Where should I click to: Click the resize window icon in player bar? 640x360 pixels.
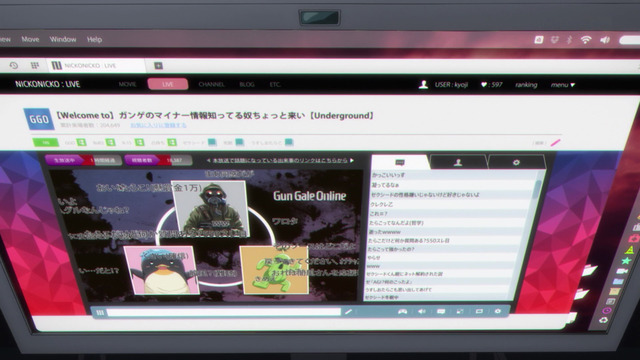click(460, 311)
